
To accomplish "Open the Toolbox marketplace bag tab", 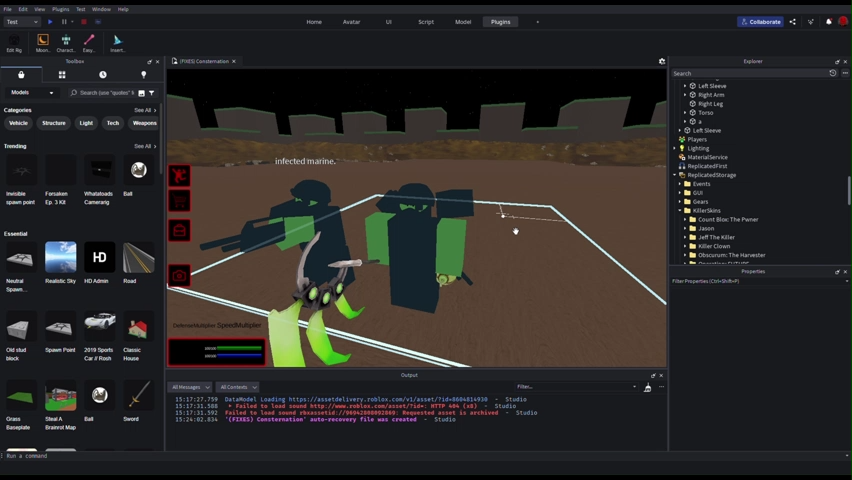I will coord(21,74).
